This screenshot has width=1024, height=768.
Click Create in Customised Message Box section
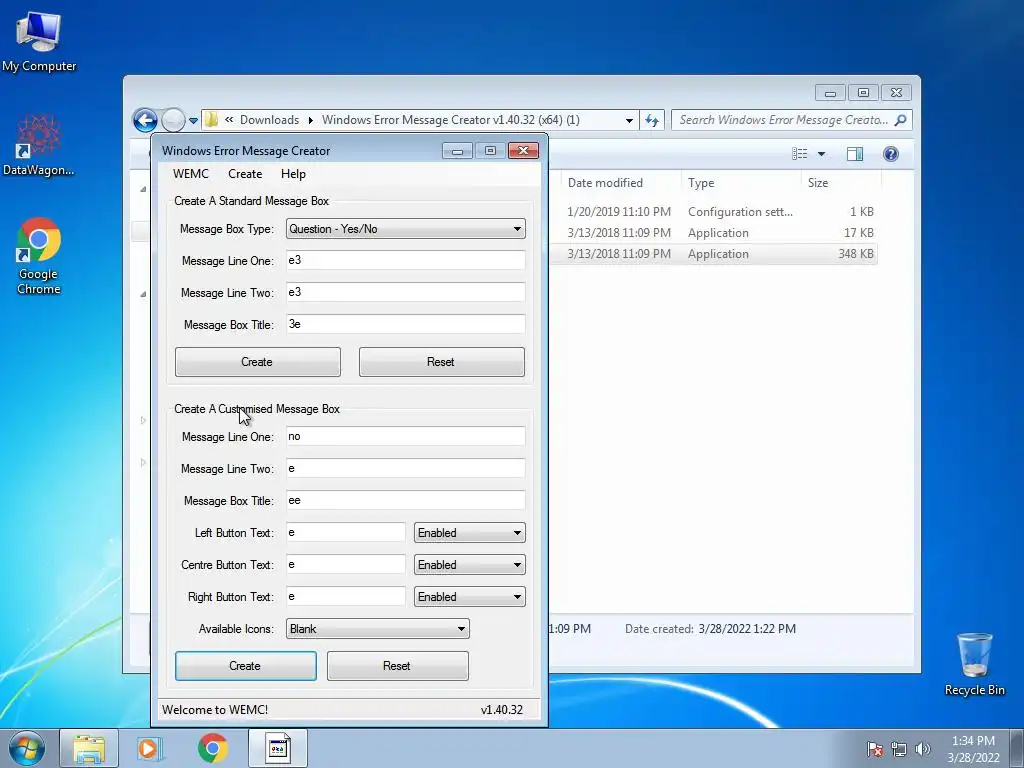click(246, 666)
